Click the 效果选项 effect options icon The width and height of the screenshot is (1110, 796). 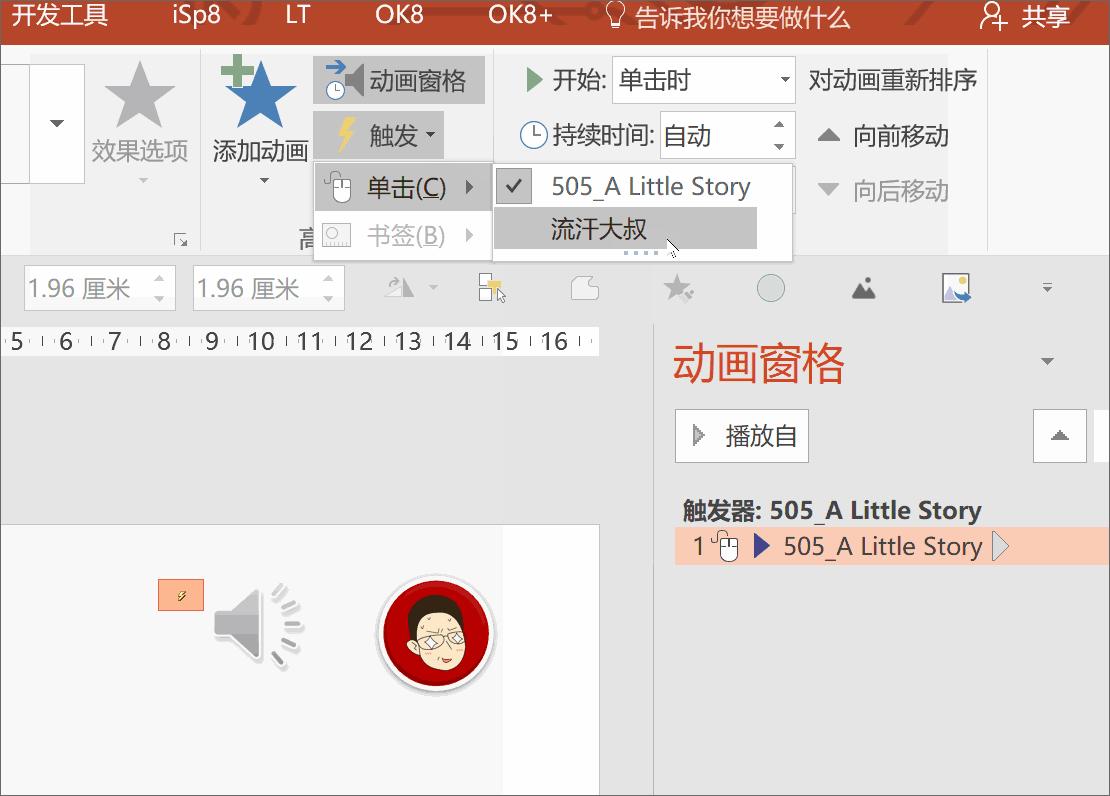point(140,95)
